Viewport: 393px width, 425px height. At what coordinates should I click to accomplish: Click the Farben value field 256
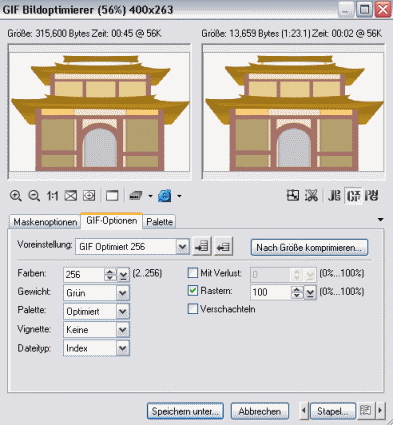click(83, 275)
